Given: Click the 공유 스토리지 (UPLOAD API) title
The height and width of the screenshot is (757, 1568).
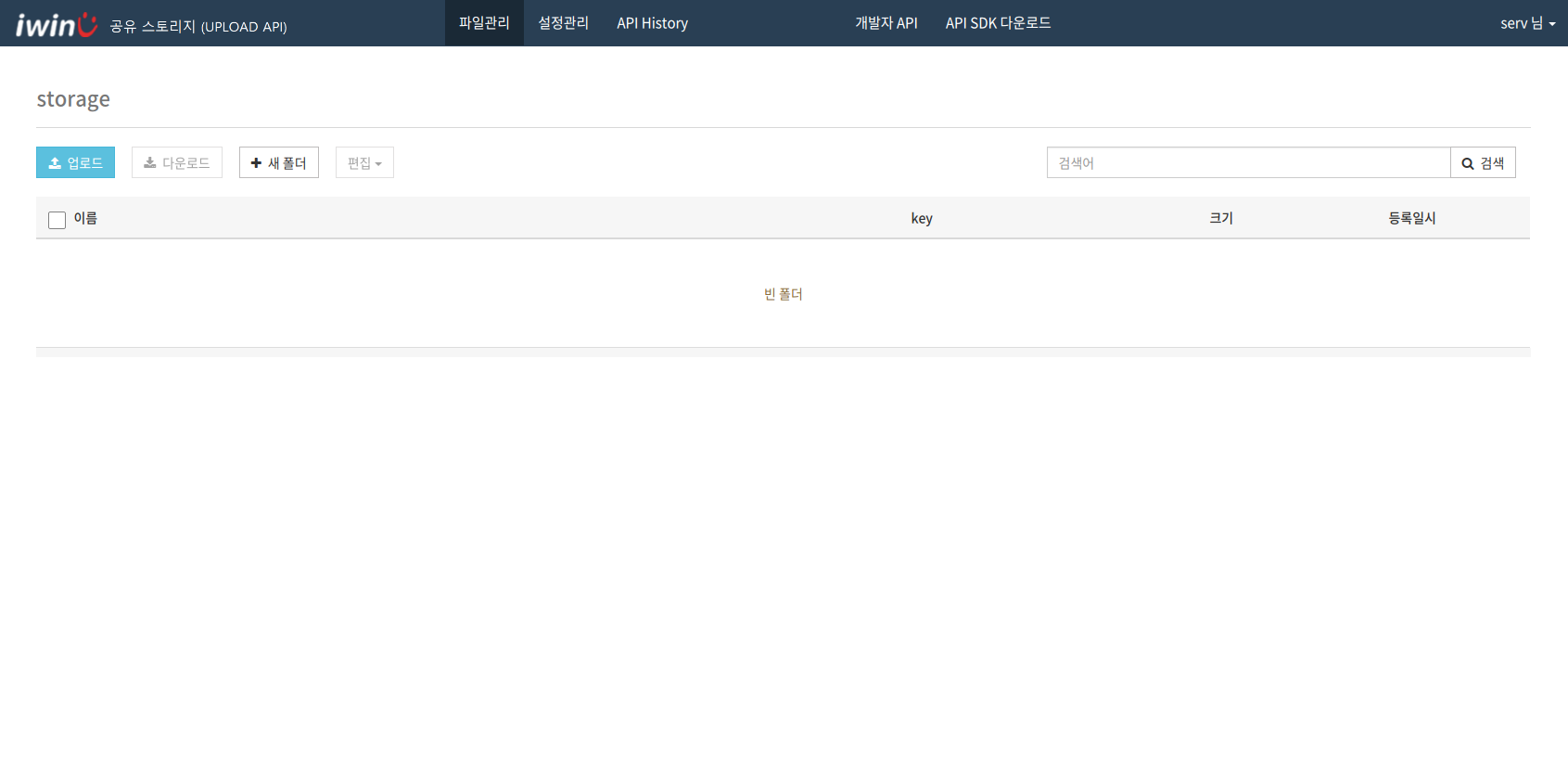Looking at the screenshot, I should [198, 26].
